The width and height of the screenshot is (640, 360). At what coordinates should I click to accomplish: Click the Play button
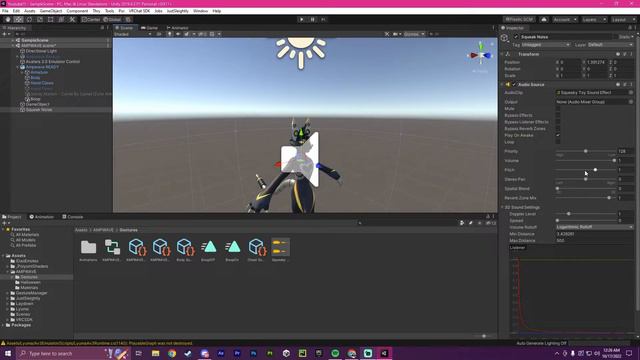point(302,19)
